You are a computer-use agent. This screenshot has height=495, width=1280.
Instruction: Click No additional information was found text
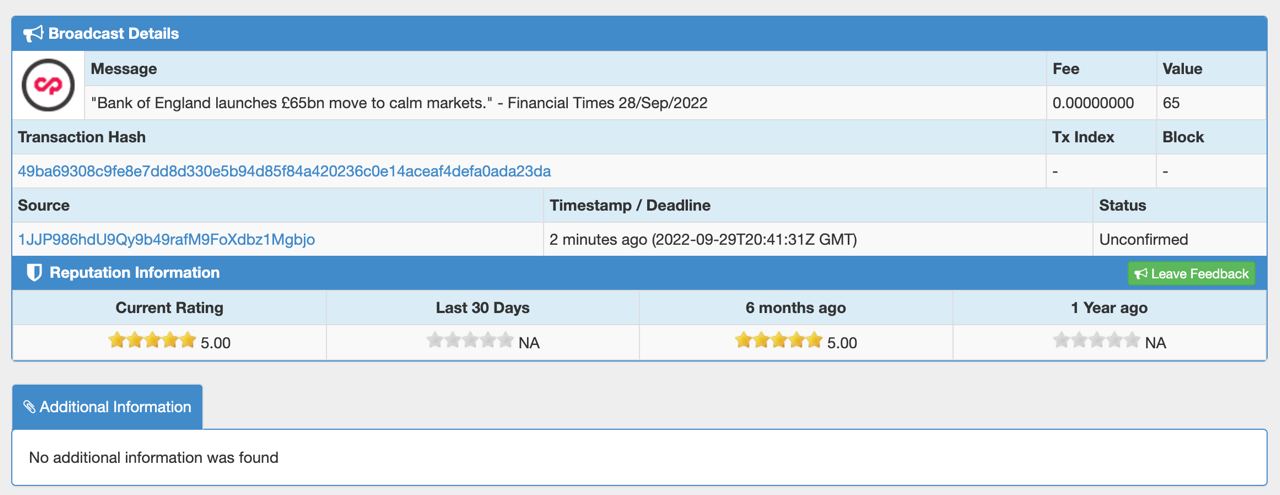[x=154, y=457]
